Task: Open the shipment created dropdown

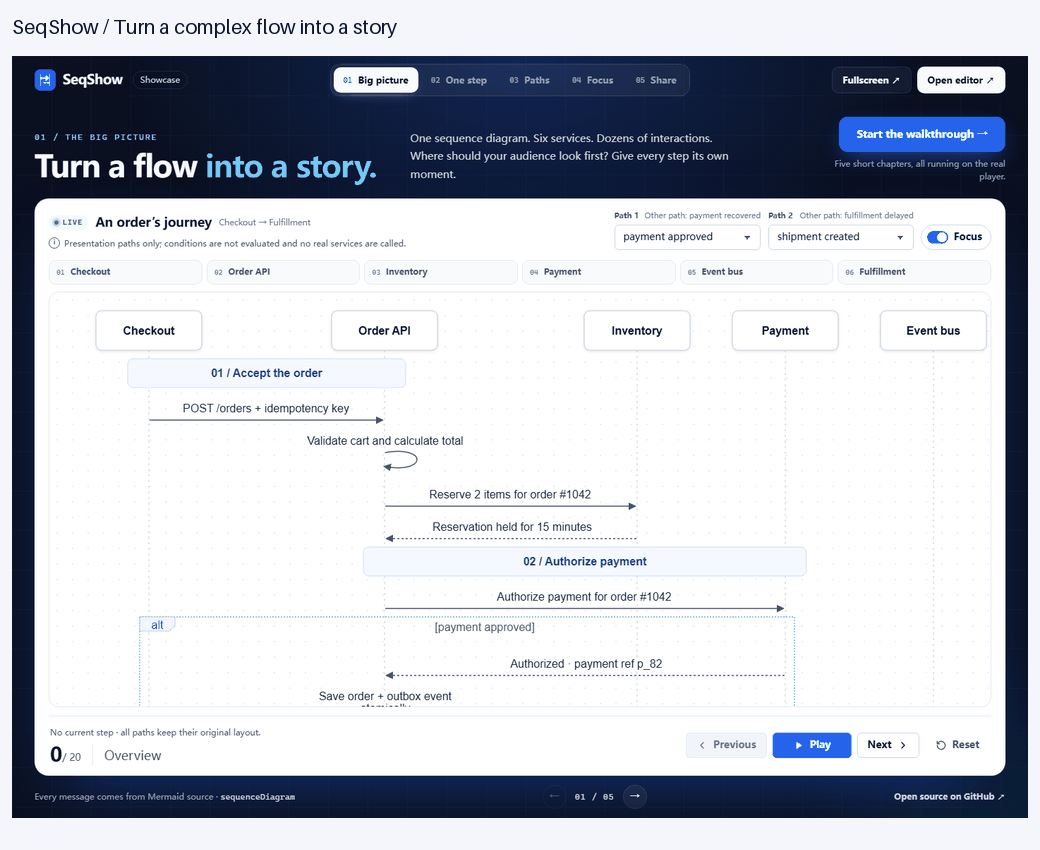Action: coord(840,237)
